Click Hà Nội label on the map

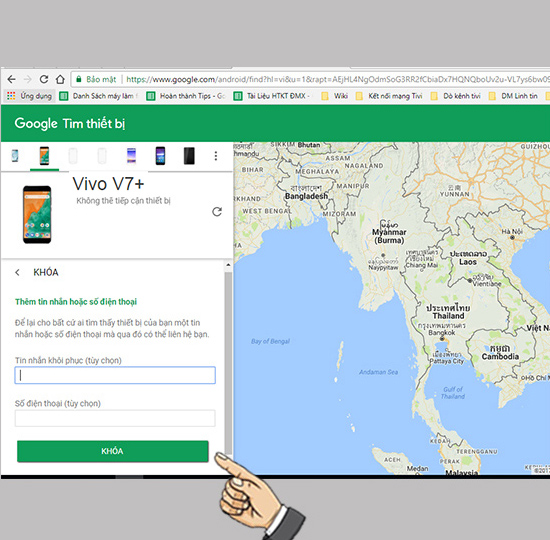[x=512, y=232]
